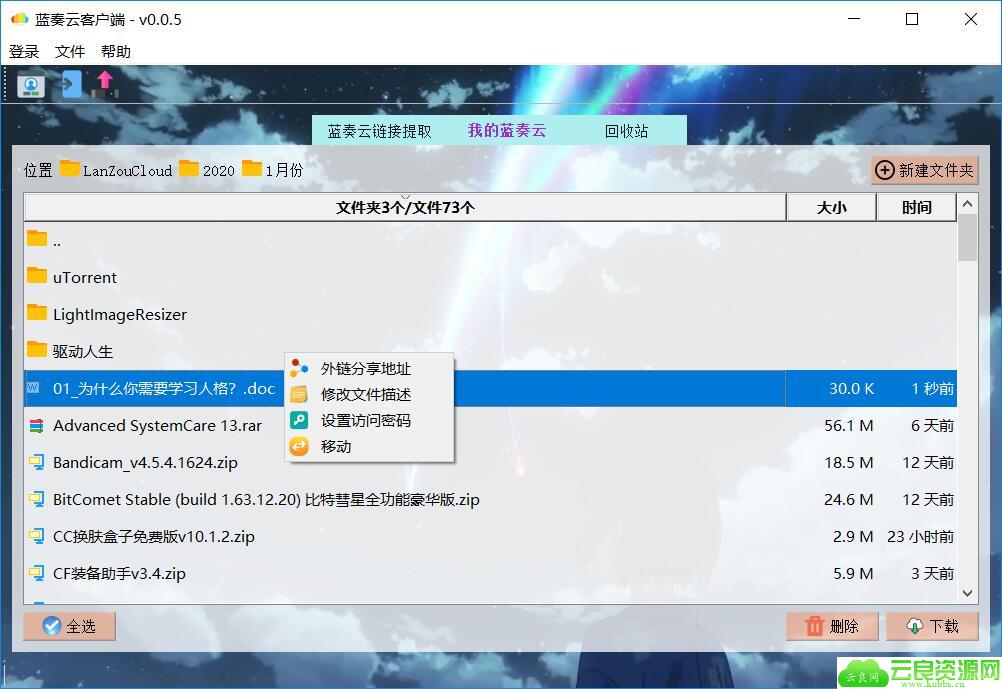The width and height of the screenshot is (1002, 689).
Task: Click the key icon beside 设置访问密码
Action: pos(299,420)
